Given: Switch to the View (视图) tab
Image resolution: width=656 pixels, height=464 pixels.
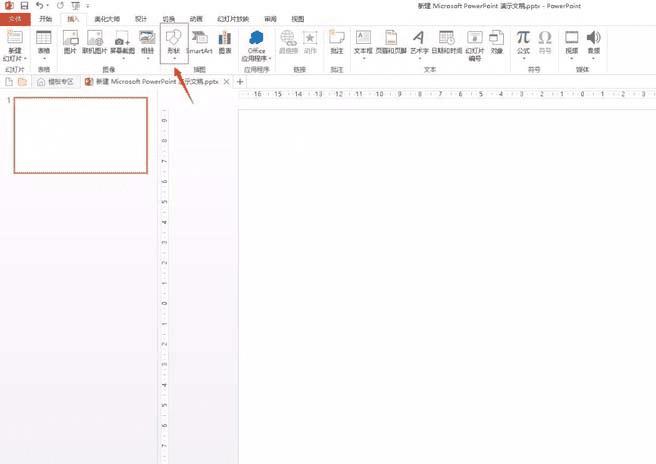Looking at the screenshot, I should click(298, 19).
